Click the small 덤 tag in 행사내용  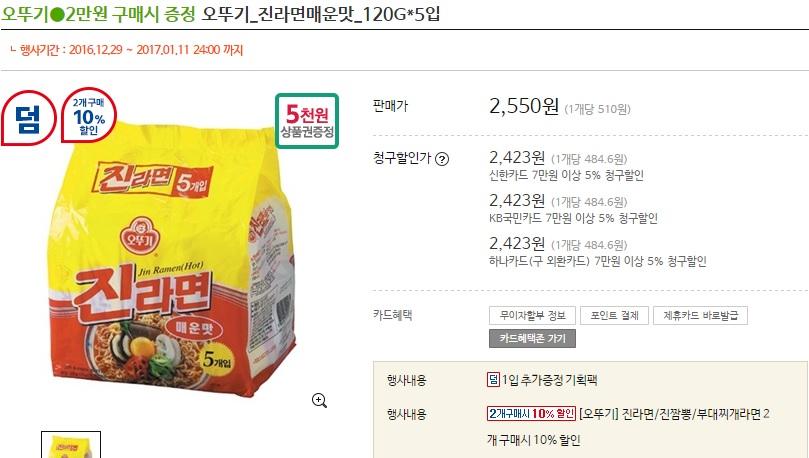pyautogui.click(x=493, y=380)
